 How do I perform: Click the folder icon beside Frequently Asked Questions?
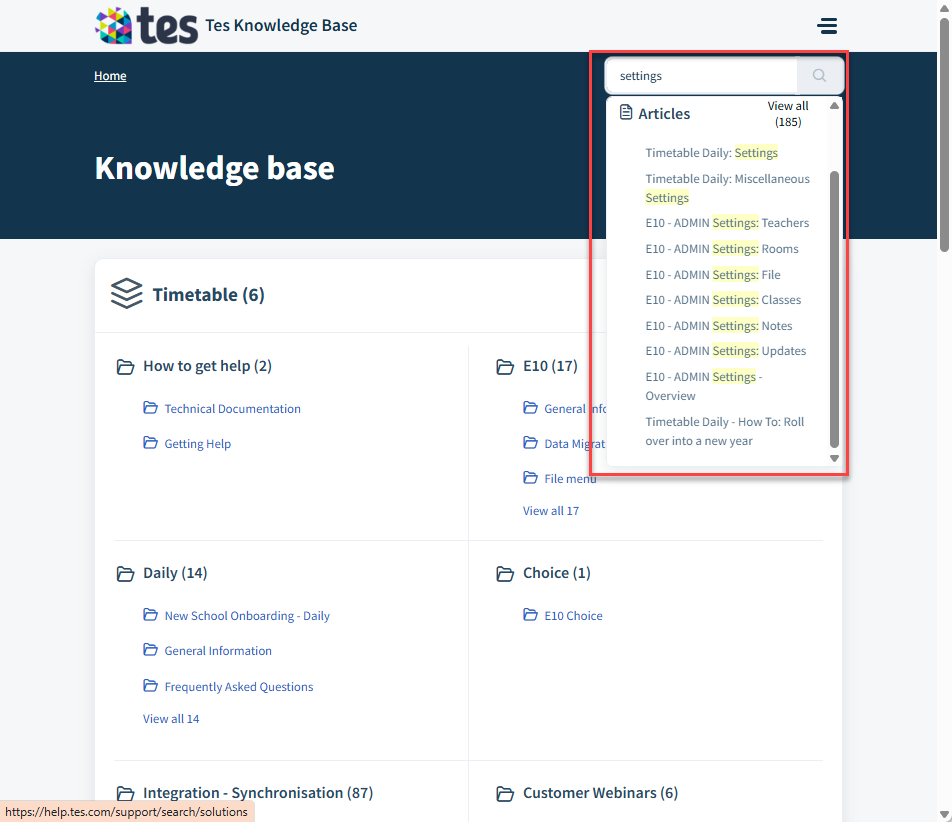pyautogui.click(x=150, y=685)
